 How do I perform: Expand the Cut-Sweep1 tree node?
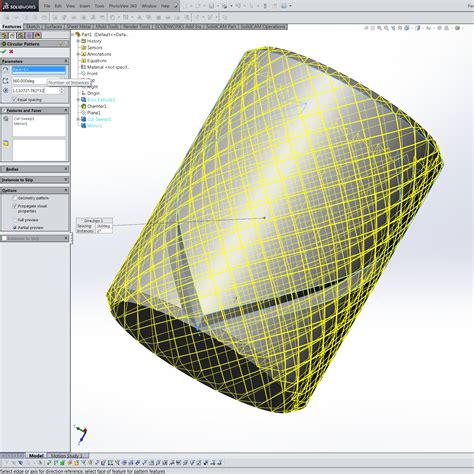78,119
